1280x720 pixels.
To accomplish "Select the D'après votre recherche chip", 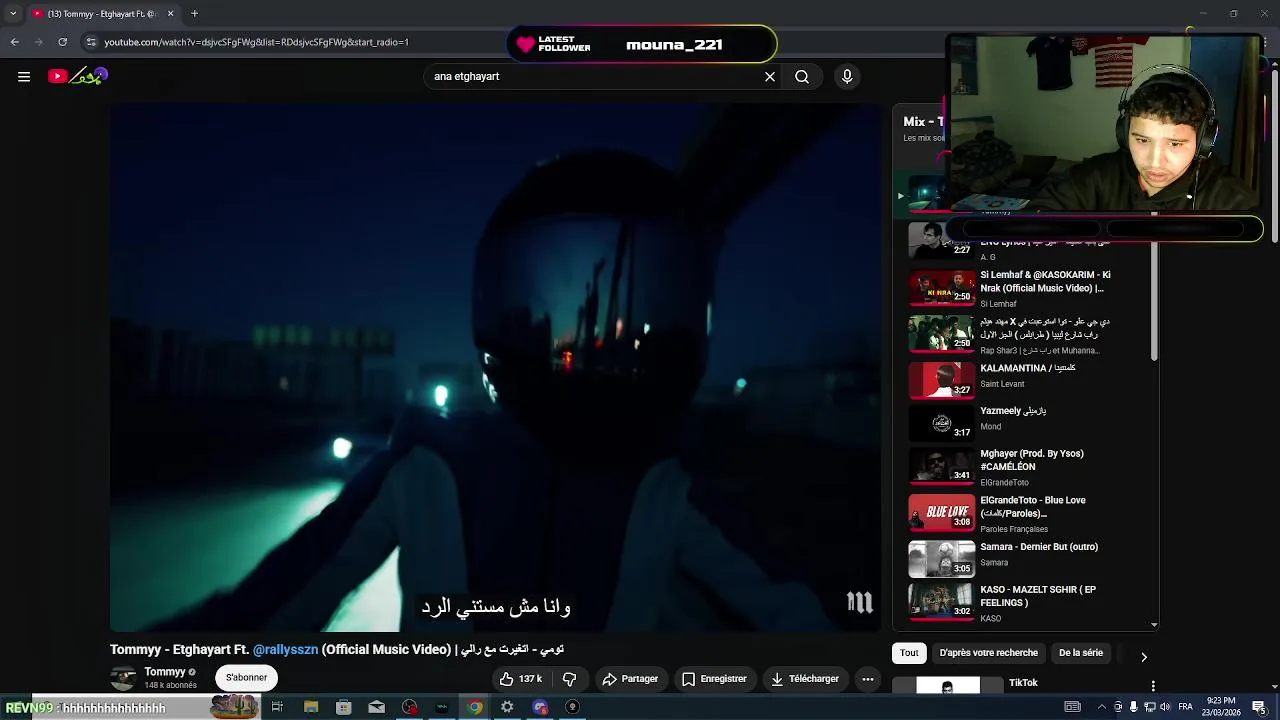I will coord(988,653).
